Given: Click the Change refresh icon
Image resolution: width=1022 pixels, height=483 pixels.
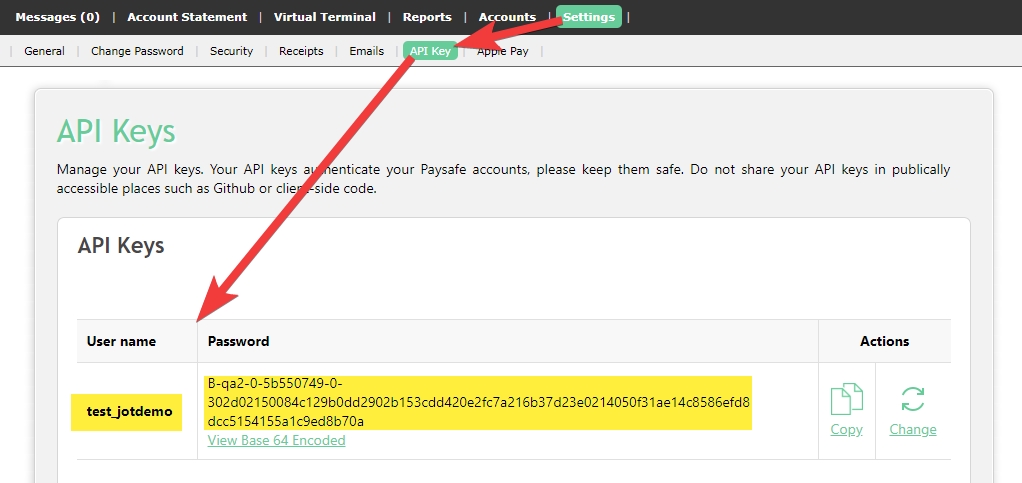Looking at the screenshot, I should [x=912, y=399].
